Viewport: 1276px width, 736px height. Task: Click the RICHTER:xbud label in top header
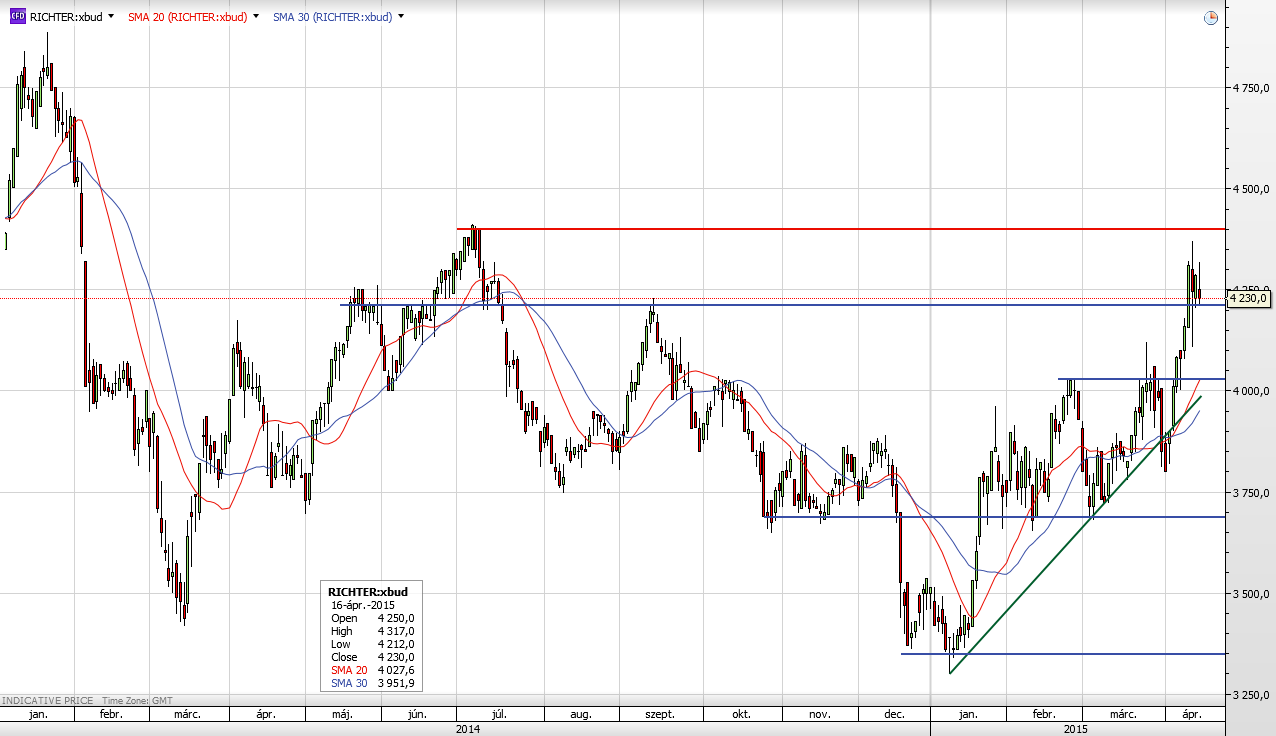[65, 17]
